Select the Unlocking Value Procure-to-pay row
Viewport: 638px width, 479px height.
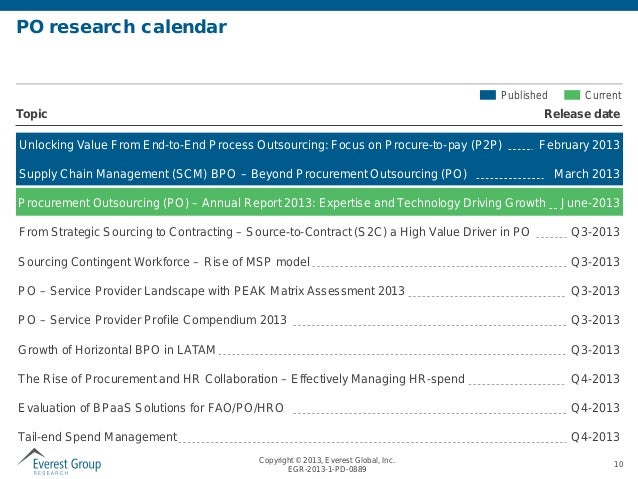pos(260,146)
